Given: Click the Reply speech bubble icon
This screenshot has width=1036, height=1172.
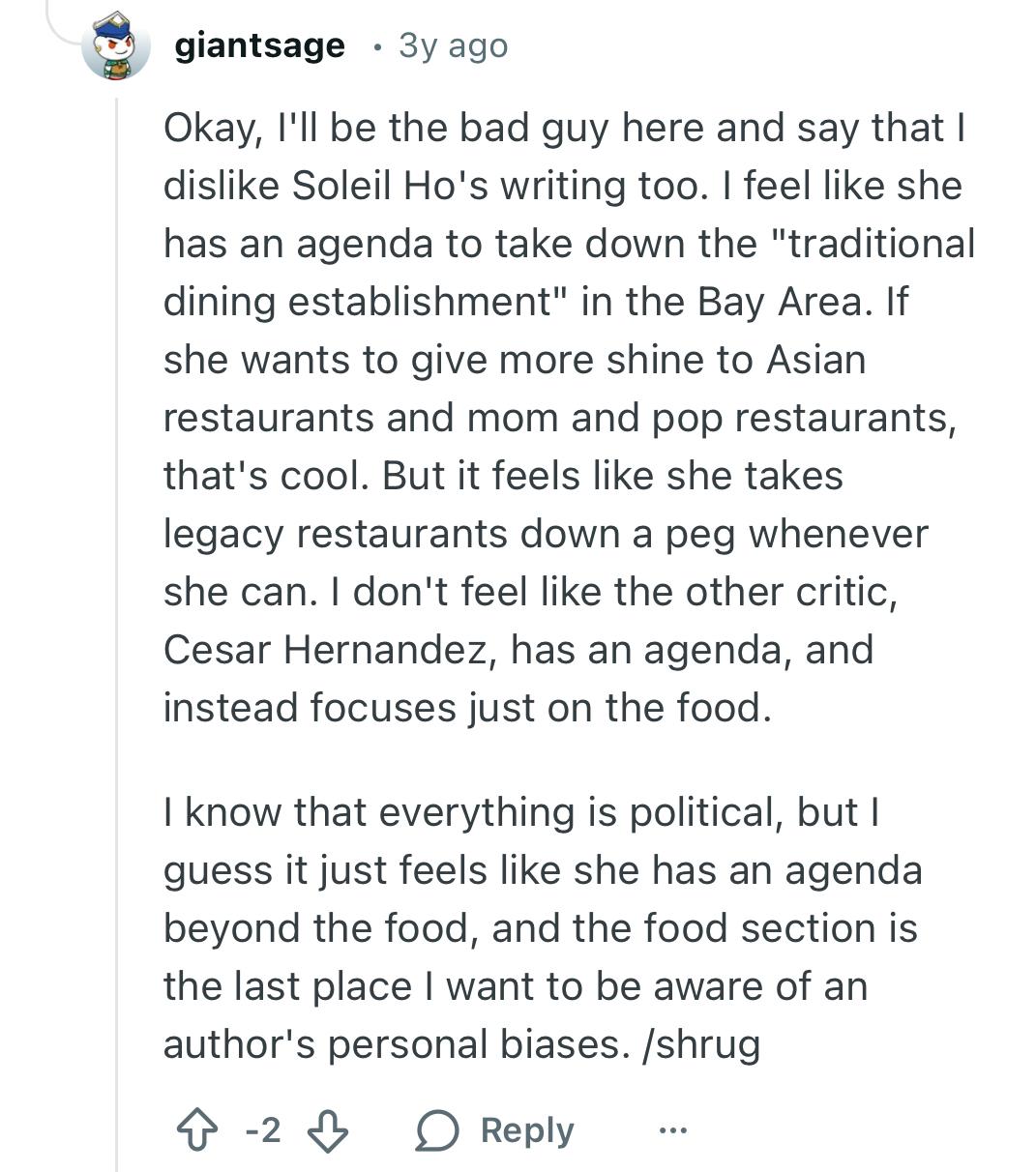Looking at the screenshot, I should (x=436, y=1130).
